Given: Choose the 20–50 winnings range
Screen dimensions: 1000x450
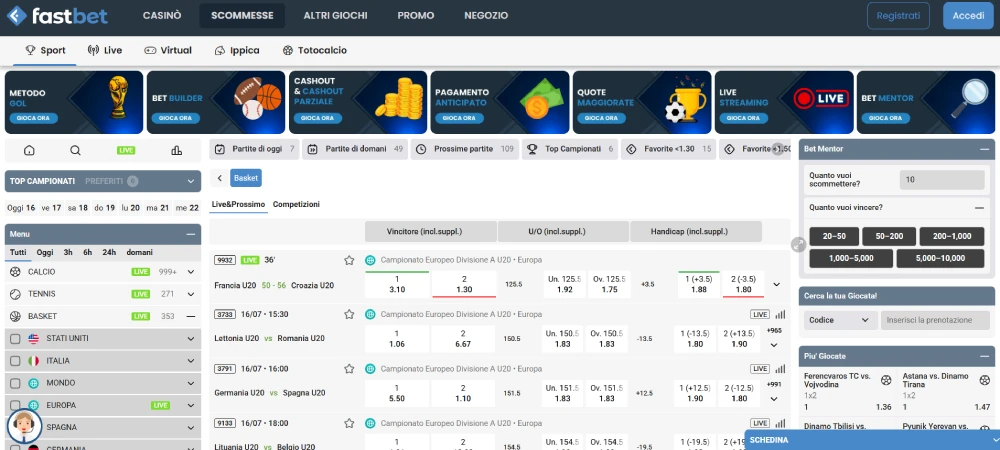Looking at the screenshot, I should point(834,236).
